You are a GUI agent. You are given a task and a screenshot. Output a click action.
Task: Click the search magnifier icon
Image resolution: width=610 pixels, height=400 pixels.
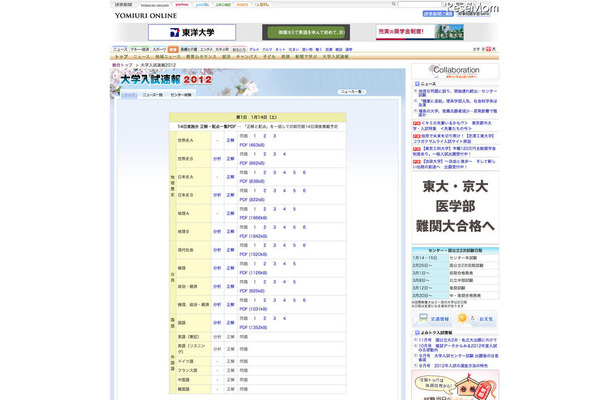pyautogui.click(x=393, y=4)
